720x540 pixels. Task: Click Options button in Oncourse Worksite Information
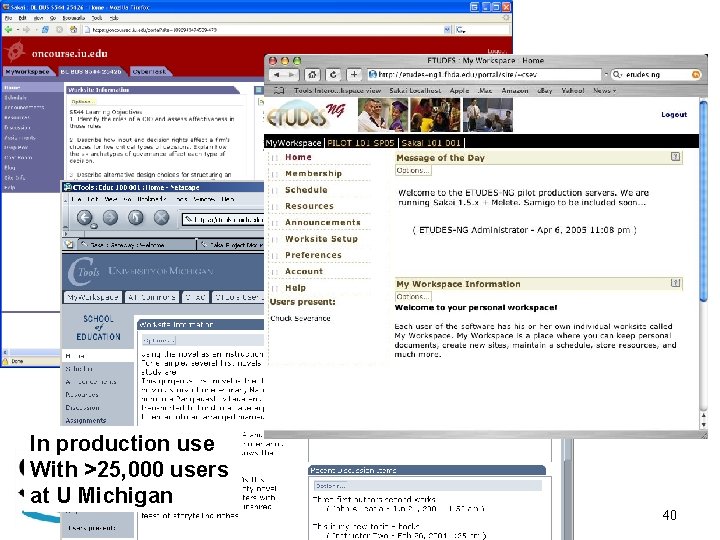pyautogui.click(x=83, y=101)
